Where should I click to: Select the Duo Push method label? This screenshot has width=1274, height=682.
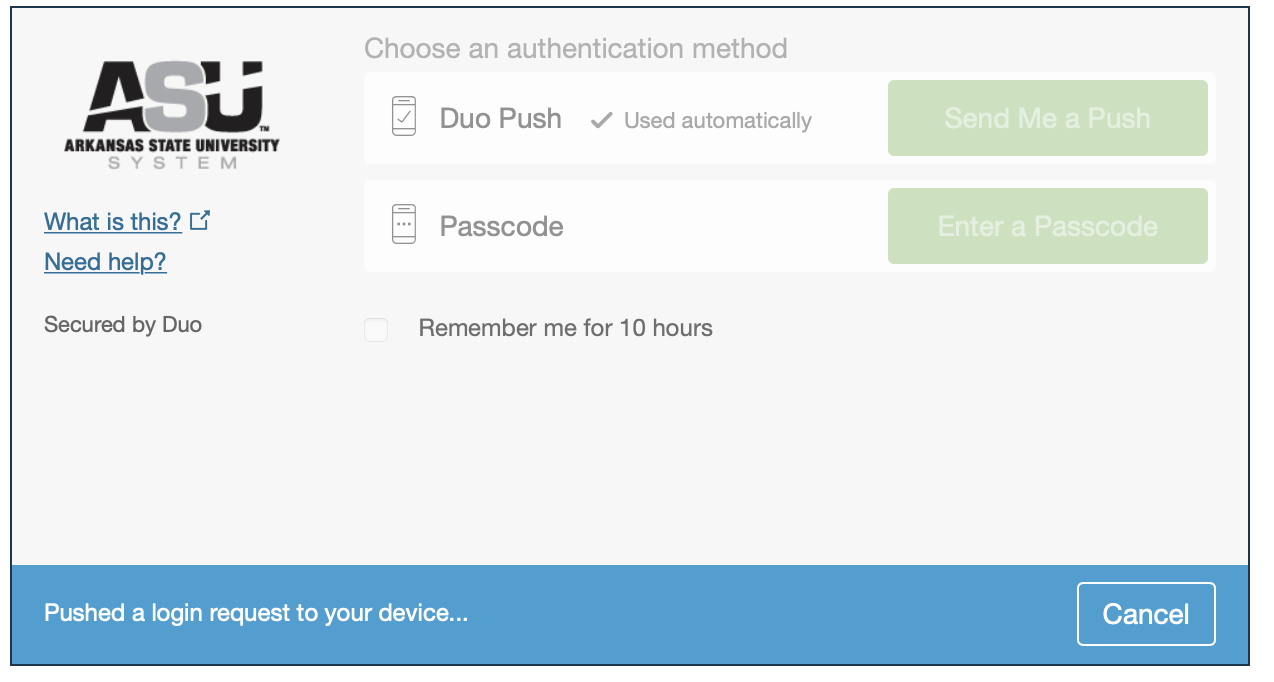pos(500,119)
